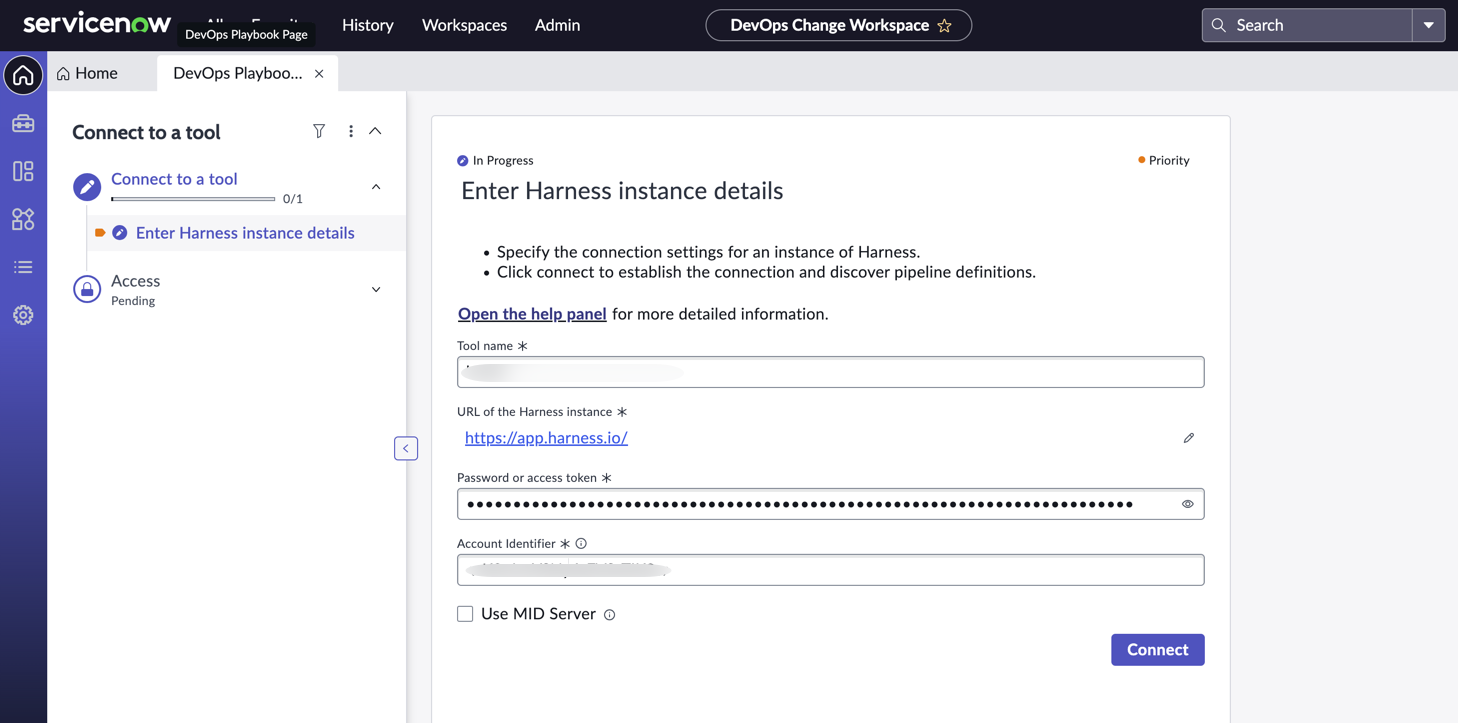Click the pencil stage icon for Connect to a tool
The height and width of the screenshot is (723, 1458).
point(87,187)
